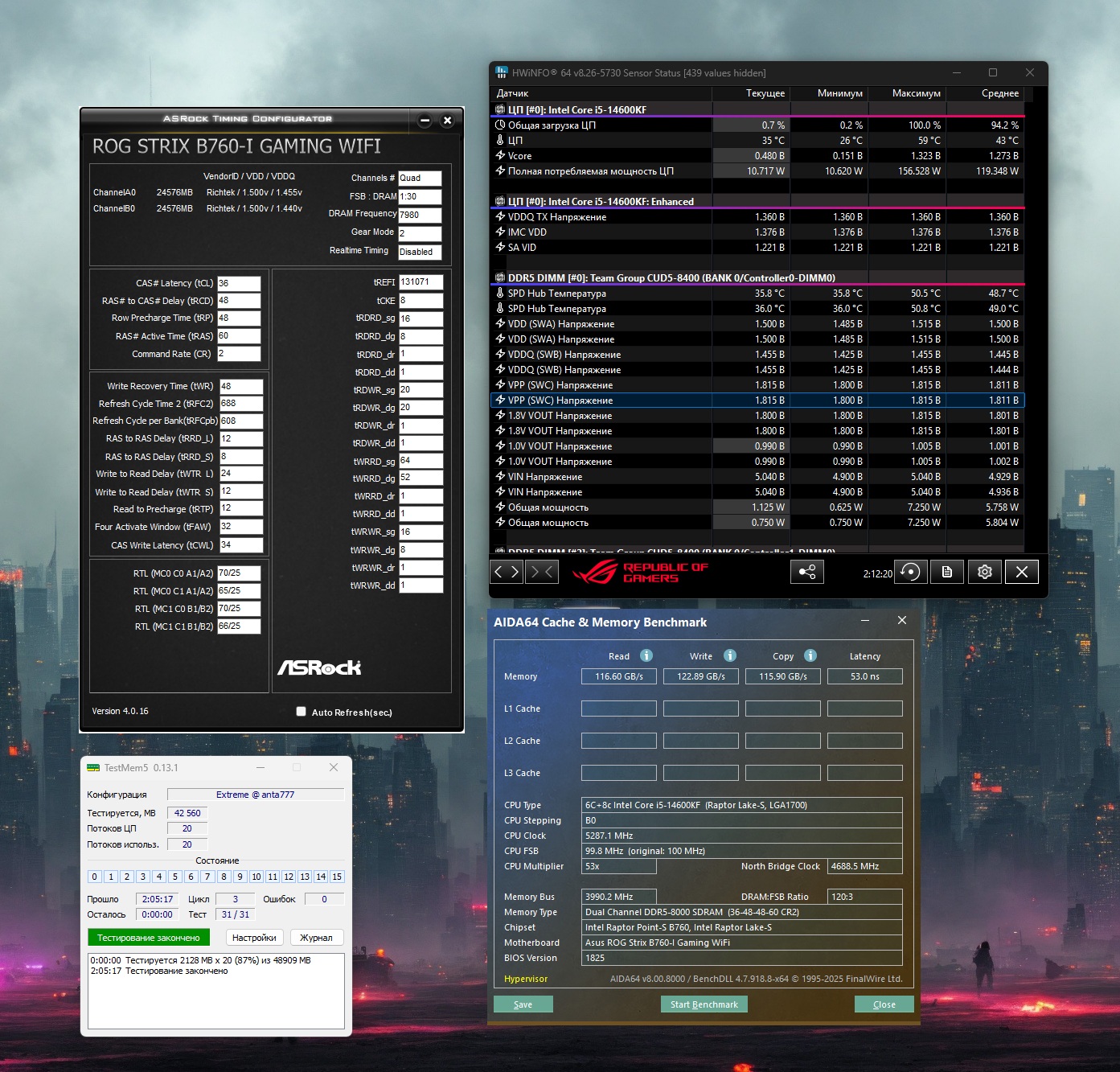Click Start Benchmark in AIDA64
This screenshot has width=1120, height=1072.
[704, 1004]
